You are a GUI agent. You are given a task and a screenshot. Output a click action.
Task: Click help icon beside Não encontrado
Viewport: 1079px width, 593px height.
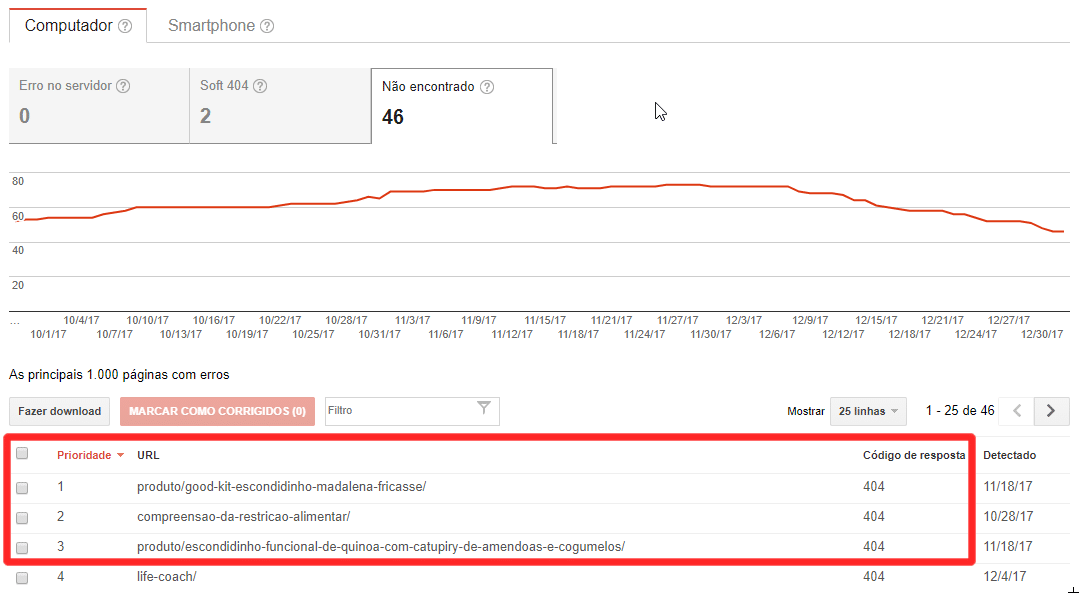tap(487, 87)
